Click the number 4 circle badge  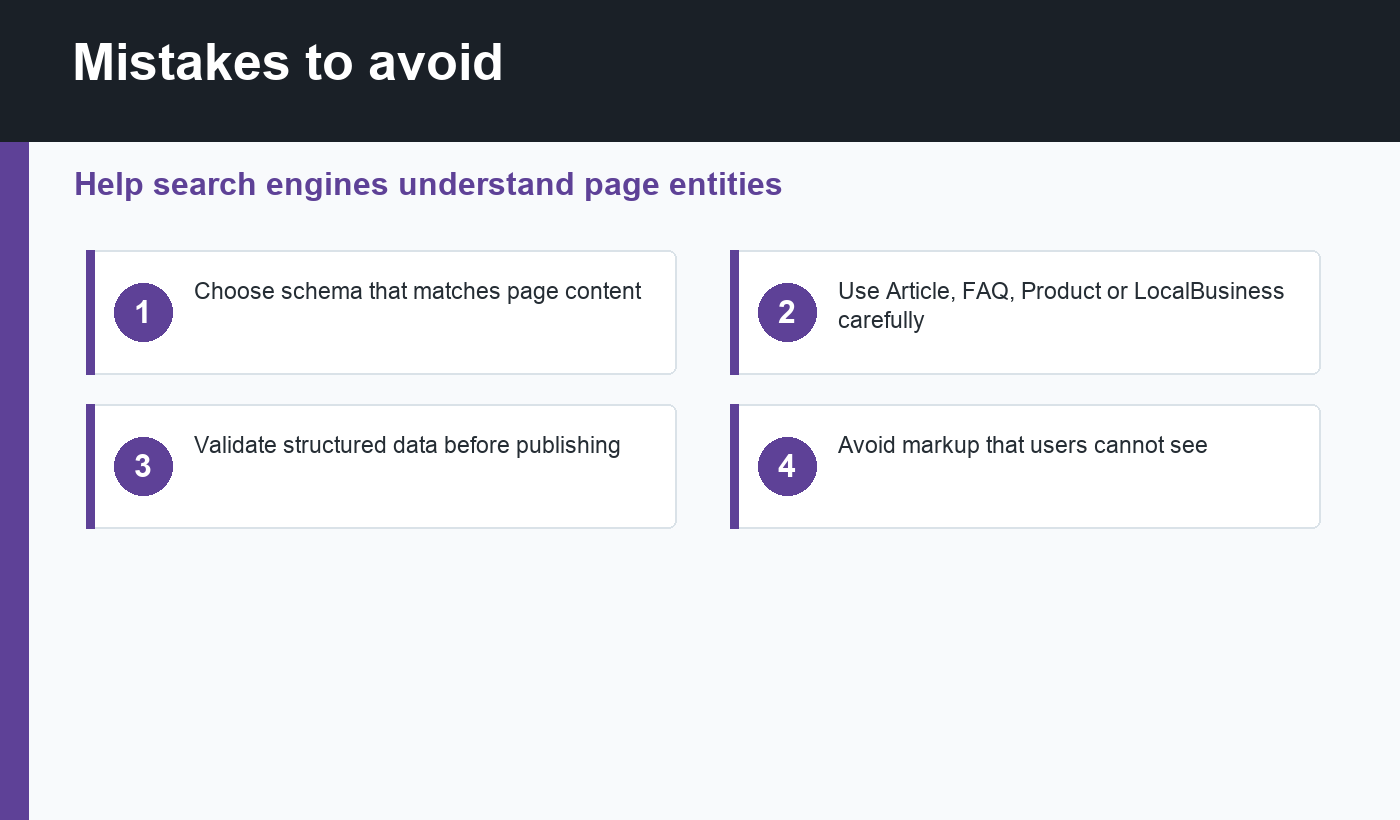click(x=787, y=466)
